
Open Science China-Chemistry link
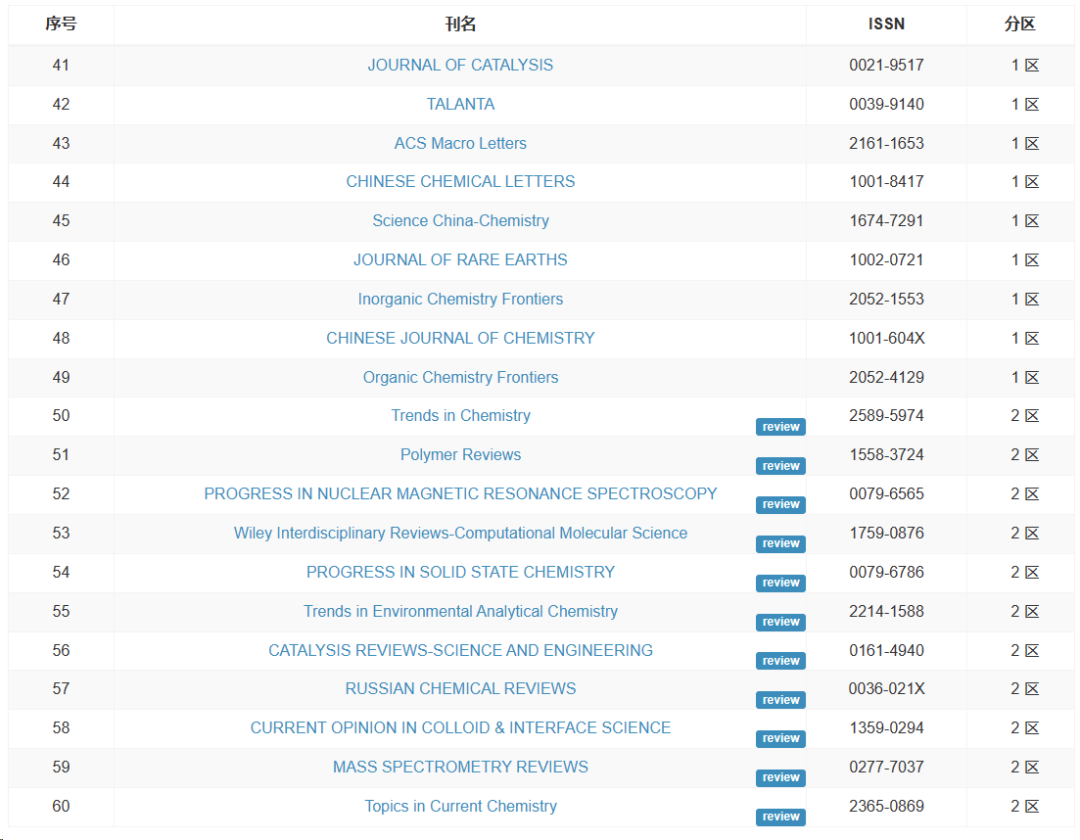click(x=460, y=221)
